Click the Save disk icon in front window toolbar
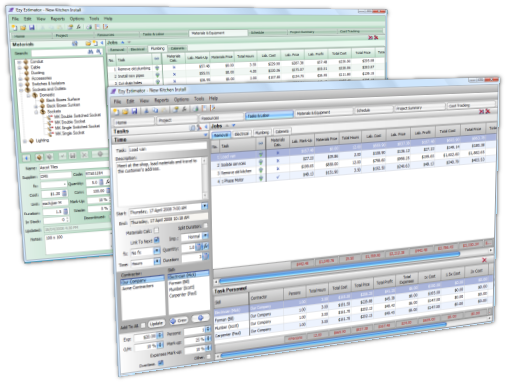The width and height of the screenshot is (505, 382). click(x=134, y=111)
